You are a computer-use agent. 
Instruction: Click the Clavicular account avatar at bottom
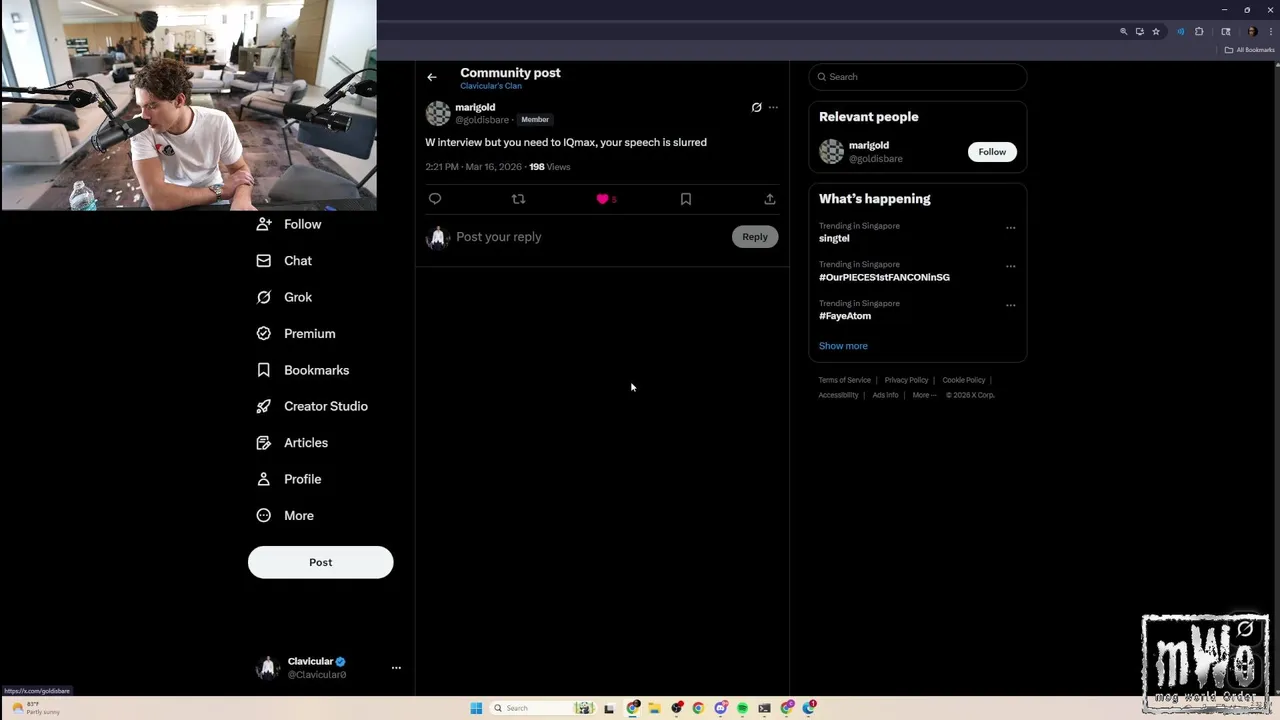coord(267,668)
